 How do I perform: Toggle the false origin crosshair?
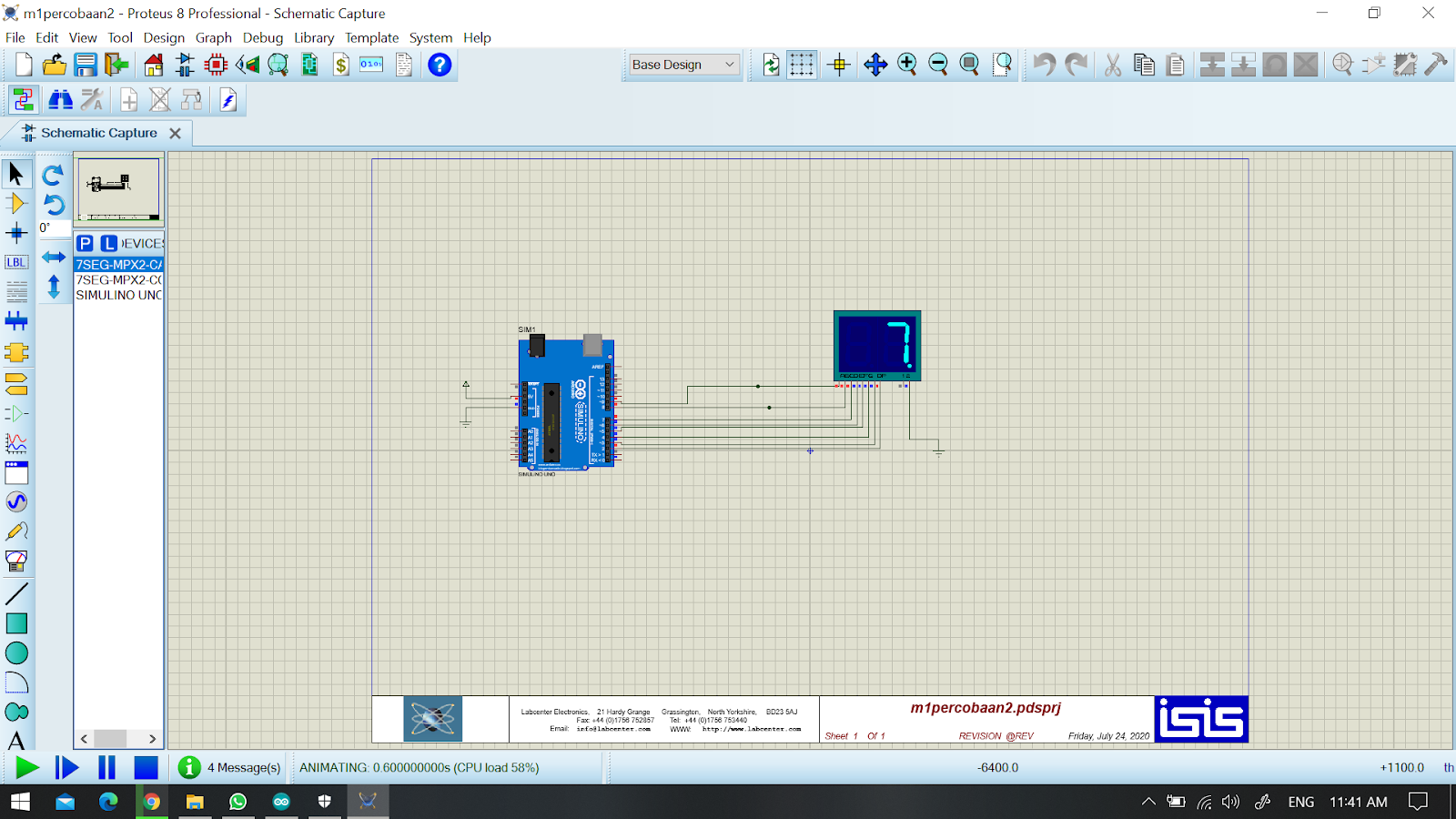[839, 65]
